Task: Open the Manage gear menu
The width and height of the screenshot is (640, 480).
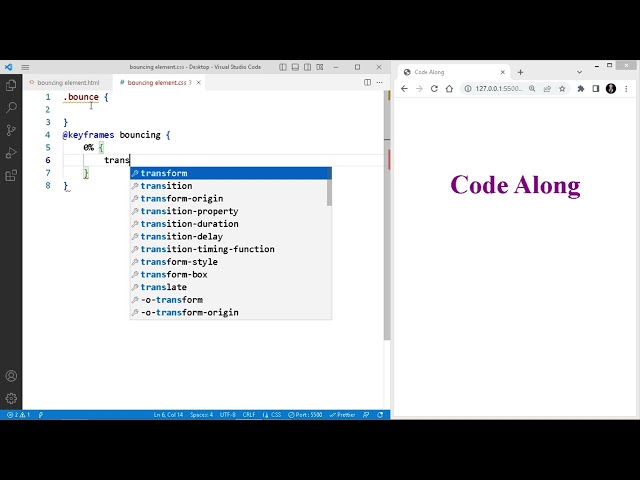Action: [x=11, y=398]
